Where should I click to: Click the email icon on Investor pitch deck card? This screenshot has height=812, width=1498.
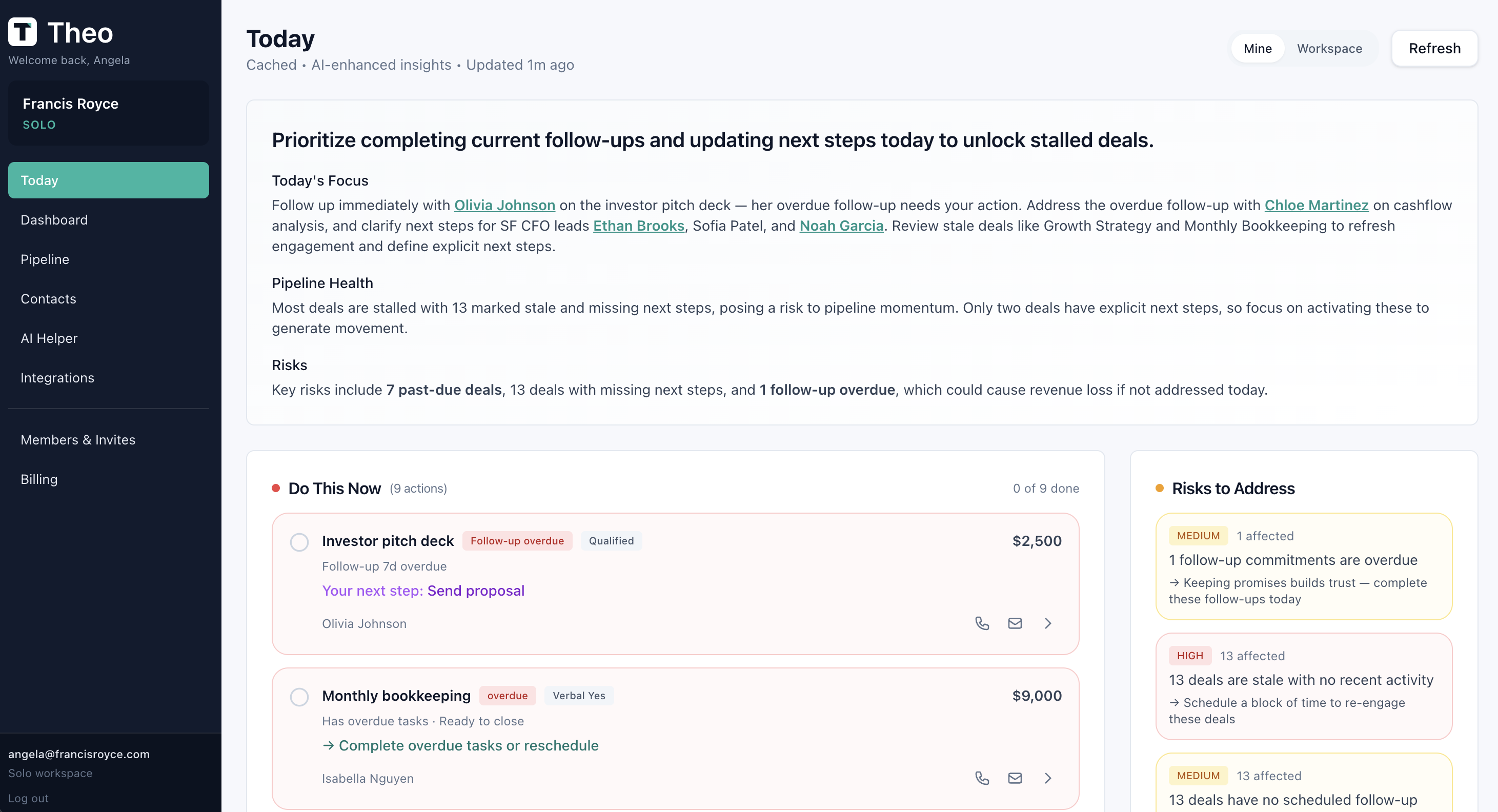1015,622
